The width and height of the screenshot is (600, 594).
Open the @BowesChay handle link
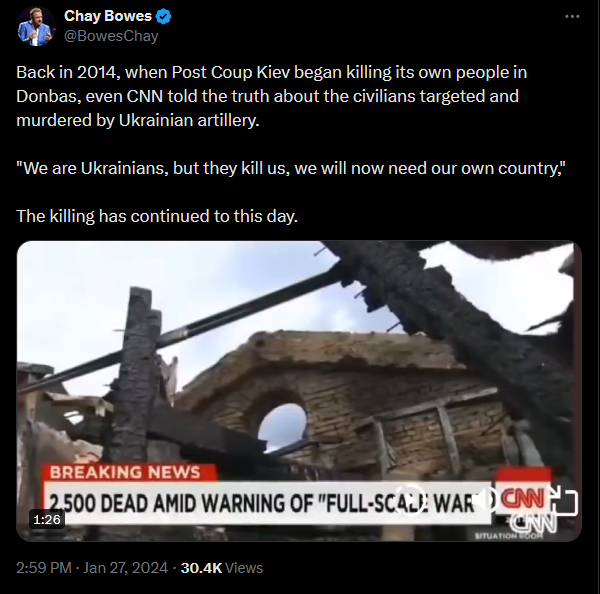click(111, 36)
